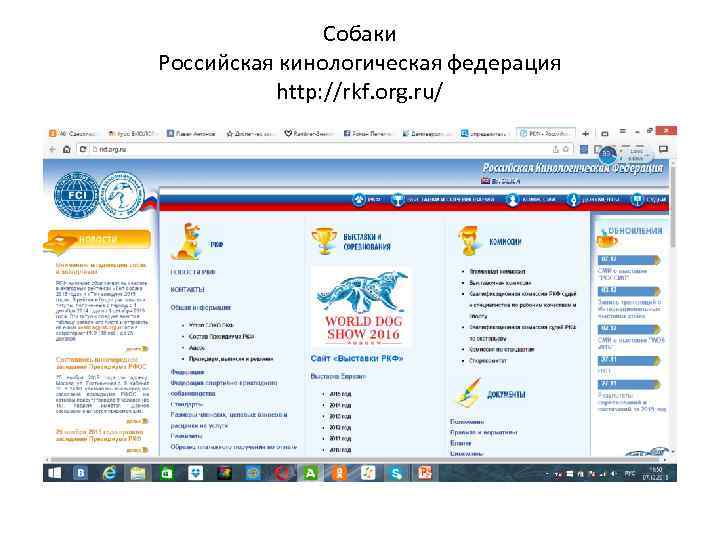The height and width of the screenshot is (540, 720).
Task: Open VK app in taskbar
Action: coord(81,473)
